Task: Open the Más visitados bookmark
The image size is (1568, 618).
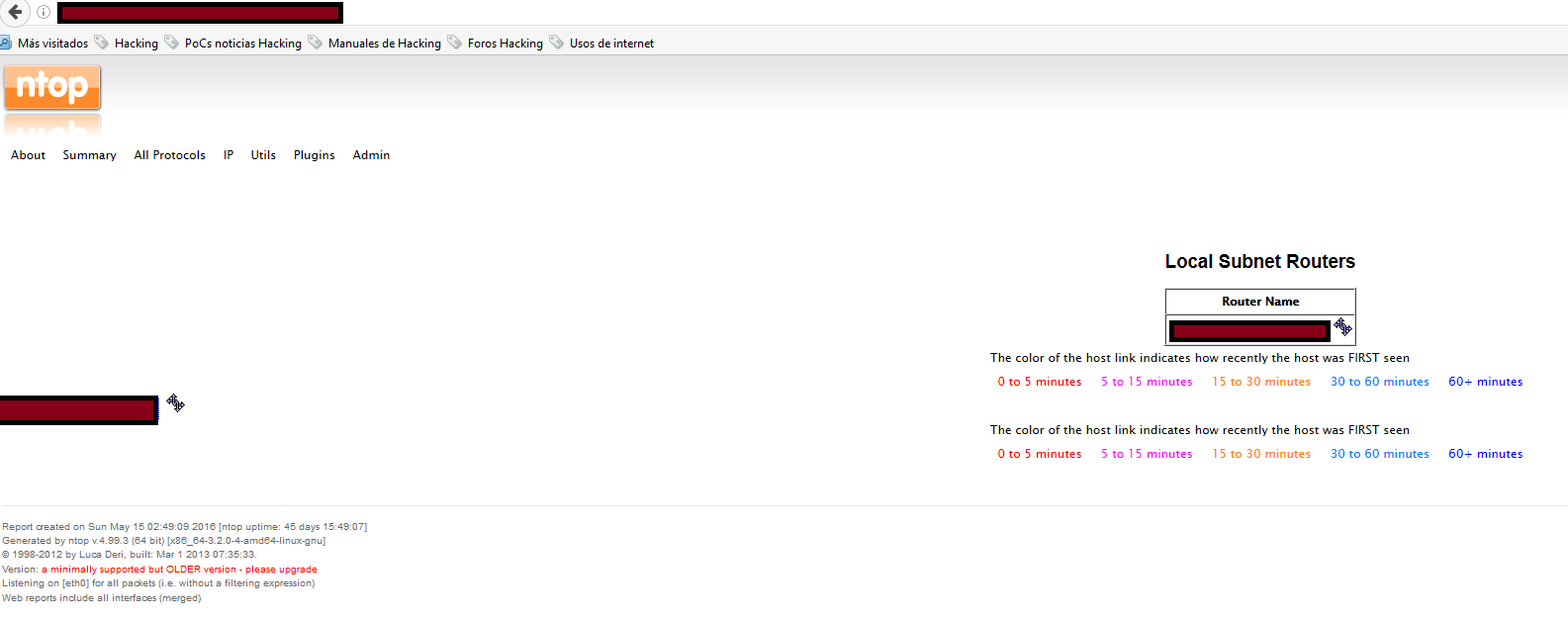Action: point(52,44)
